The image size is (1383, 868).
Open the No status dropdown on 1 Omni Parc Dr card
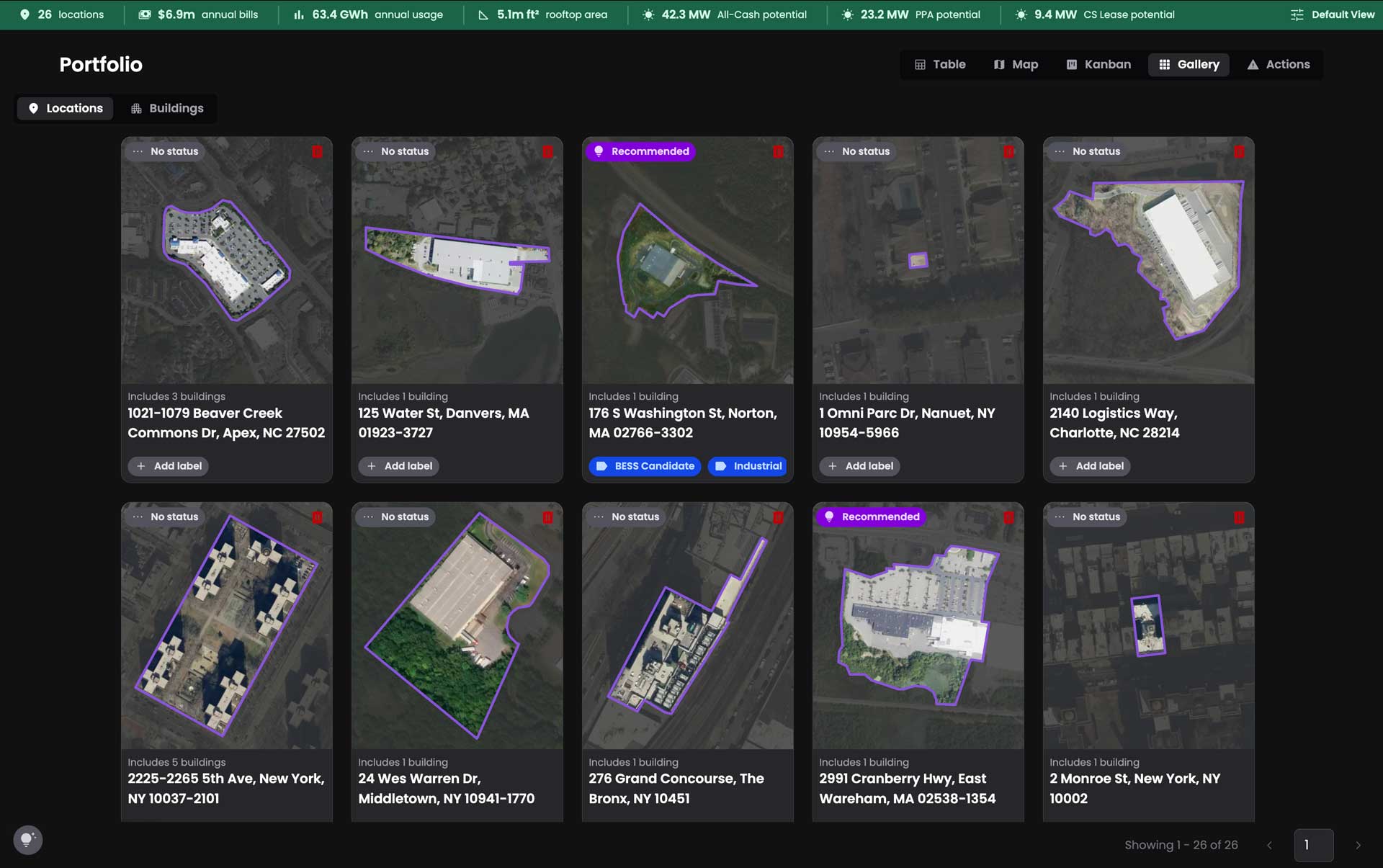click(x=856, y=151)
